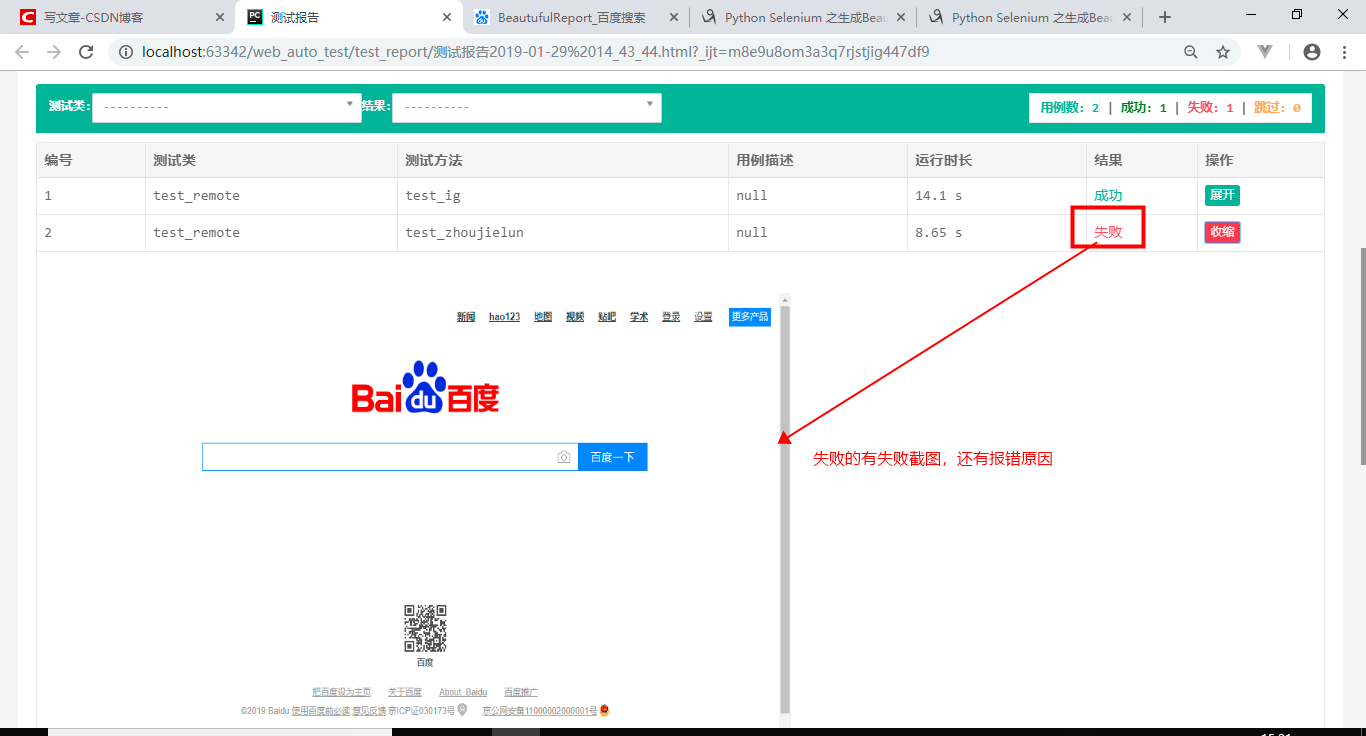Click the 收缩 button for test_zhoujielun

pyautogui.click(x=1222, y=232)
